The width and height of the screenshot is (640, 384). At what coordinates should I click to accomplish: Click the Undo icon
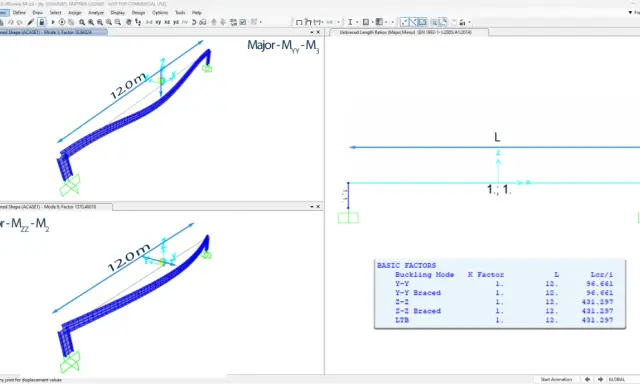(11, 22)
